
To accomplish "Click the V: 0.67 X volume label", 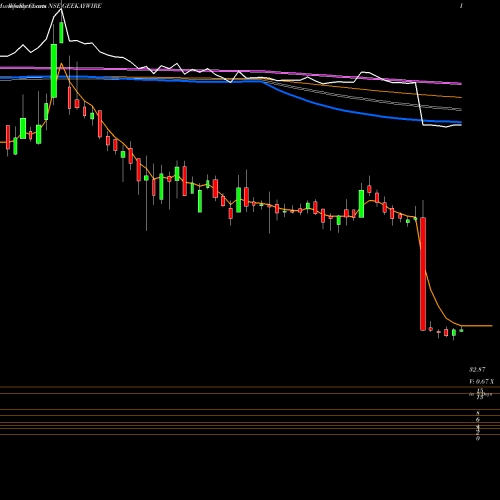I will click(482, 382).
